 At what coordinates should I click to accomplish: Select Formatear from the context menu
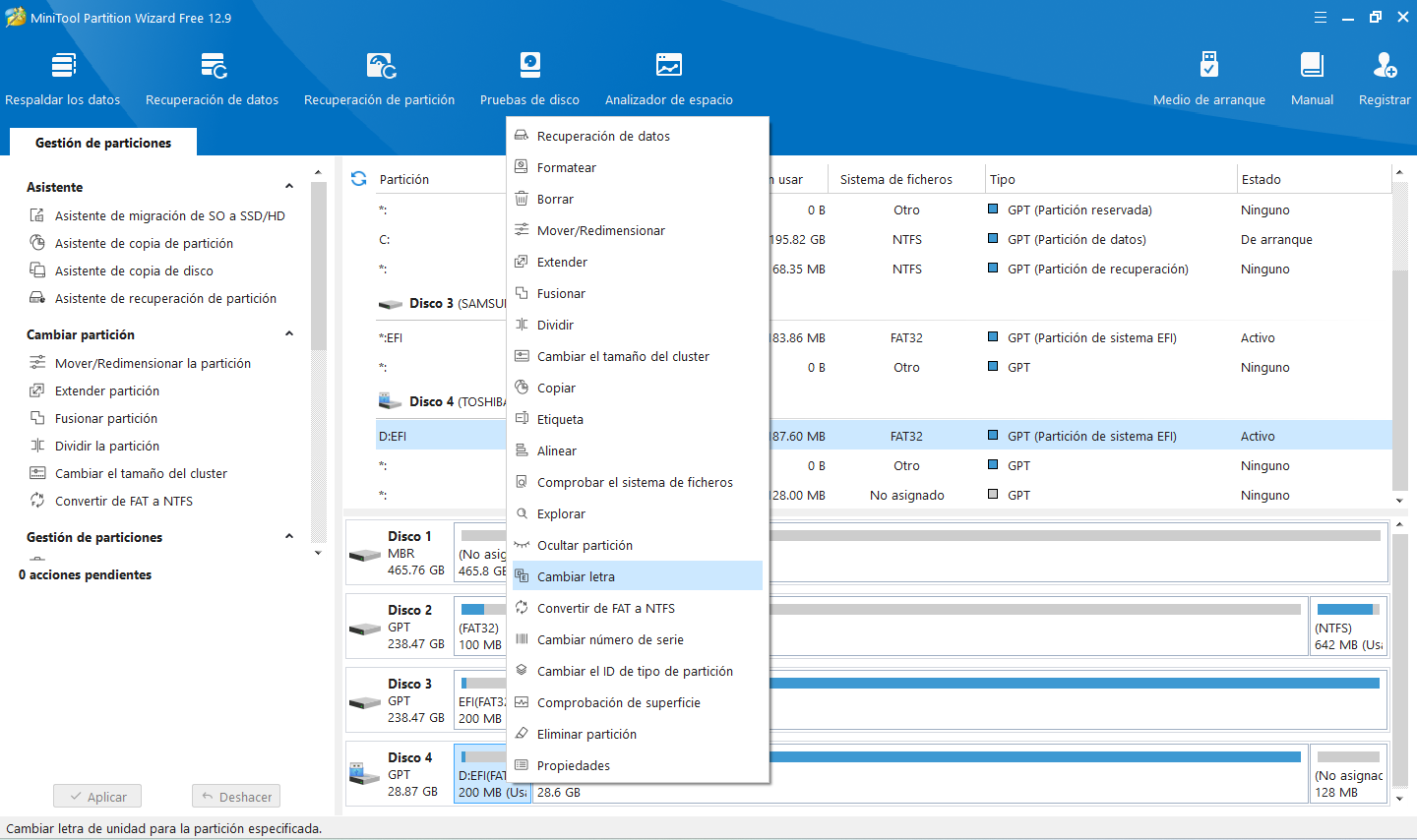[x=566, y=167]
